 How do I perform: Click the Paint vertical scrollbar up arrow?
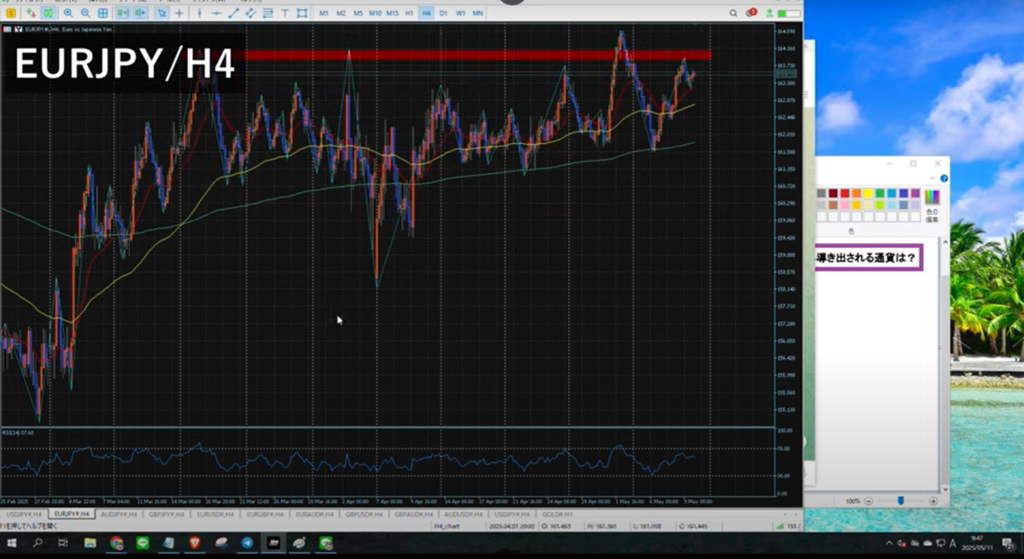point(945,243)
